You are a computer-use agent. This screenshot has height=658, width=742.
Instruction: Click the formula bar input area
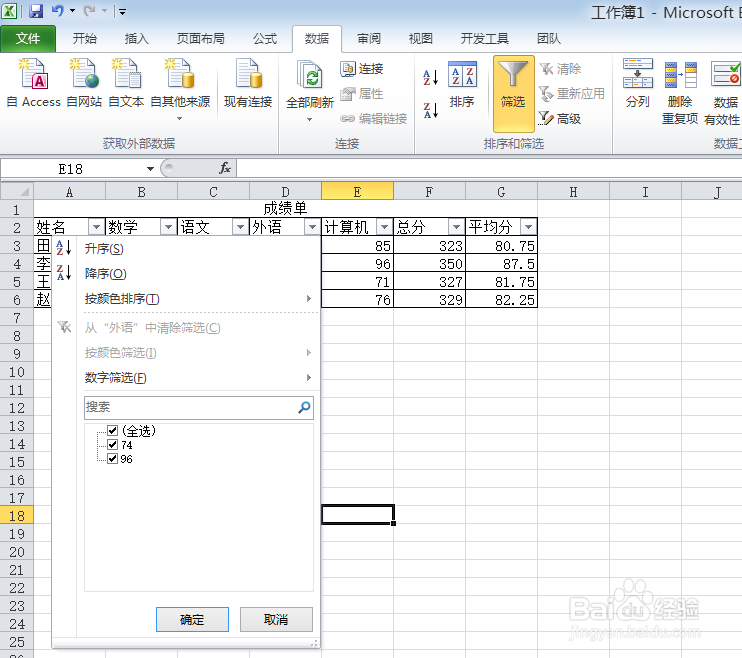489,168
